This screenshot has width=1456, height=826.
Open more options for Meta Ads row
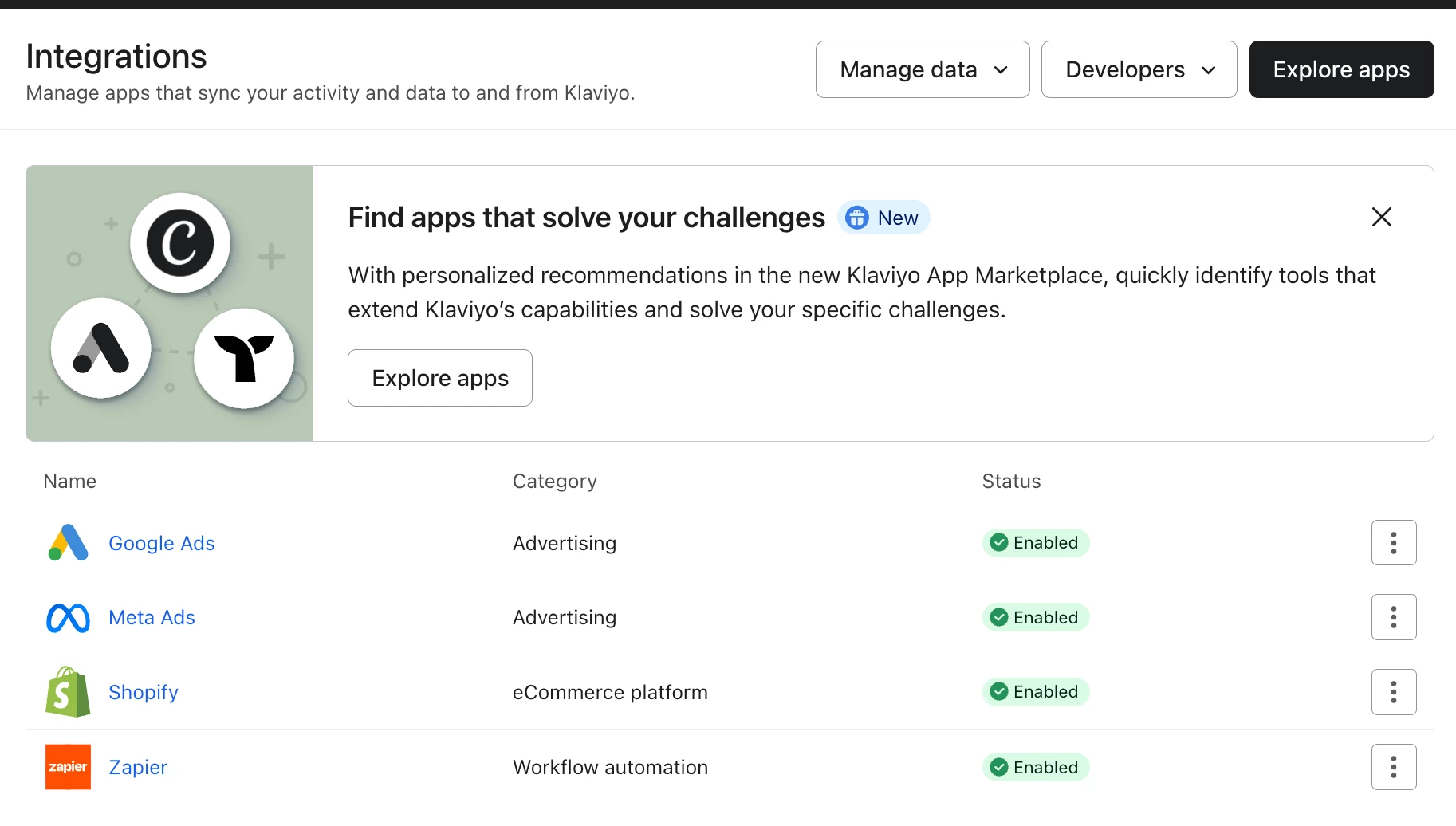click(1394, 617)
